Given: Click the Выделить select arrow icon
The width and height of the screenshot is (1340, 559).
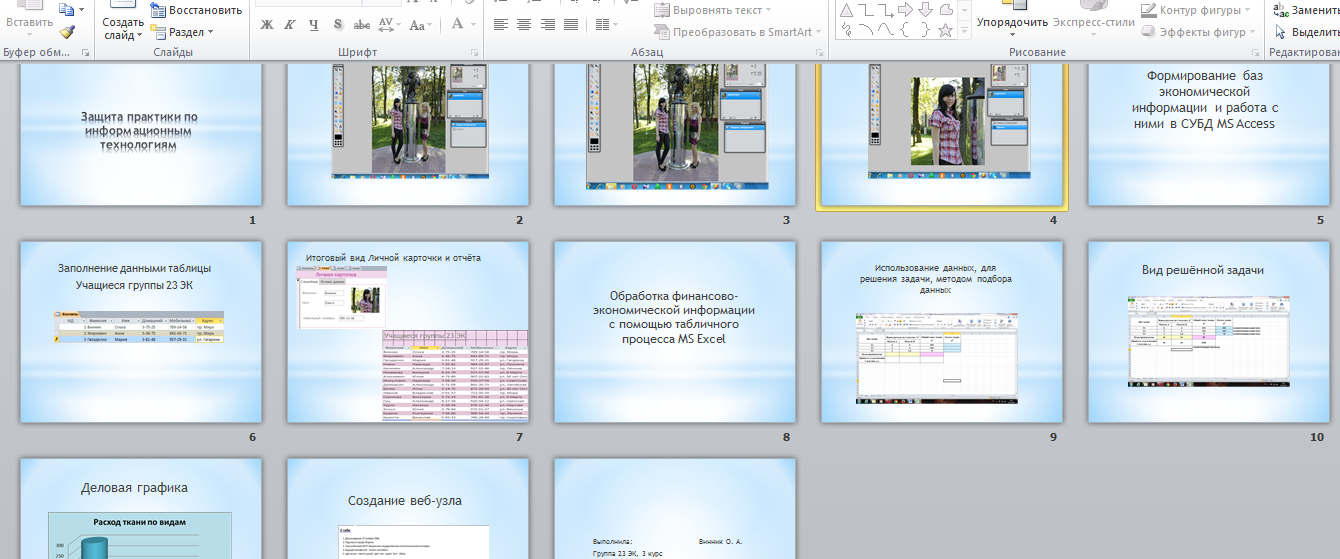Looking at the screenshot, I should [x=1280, y=32].
